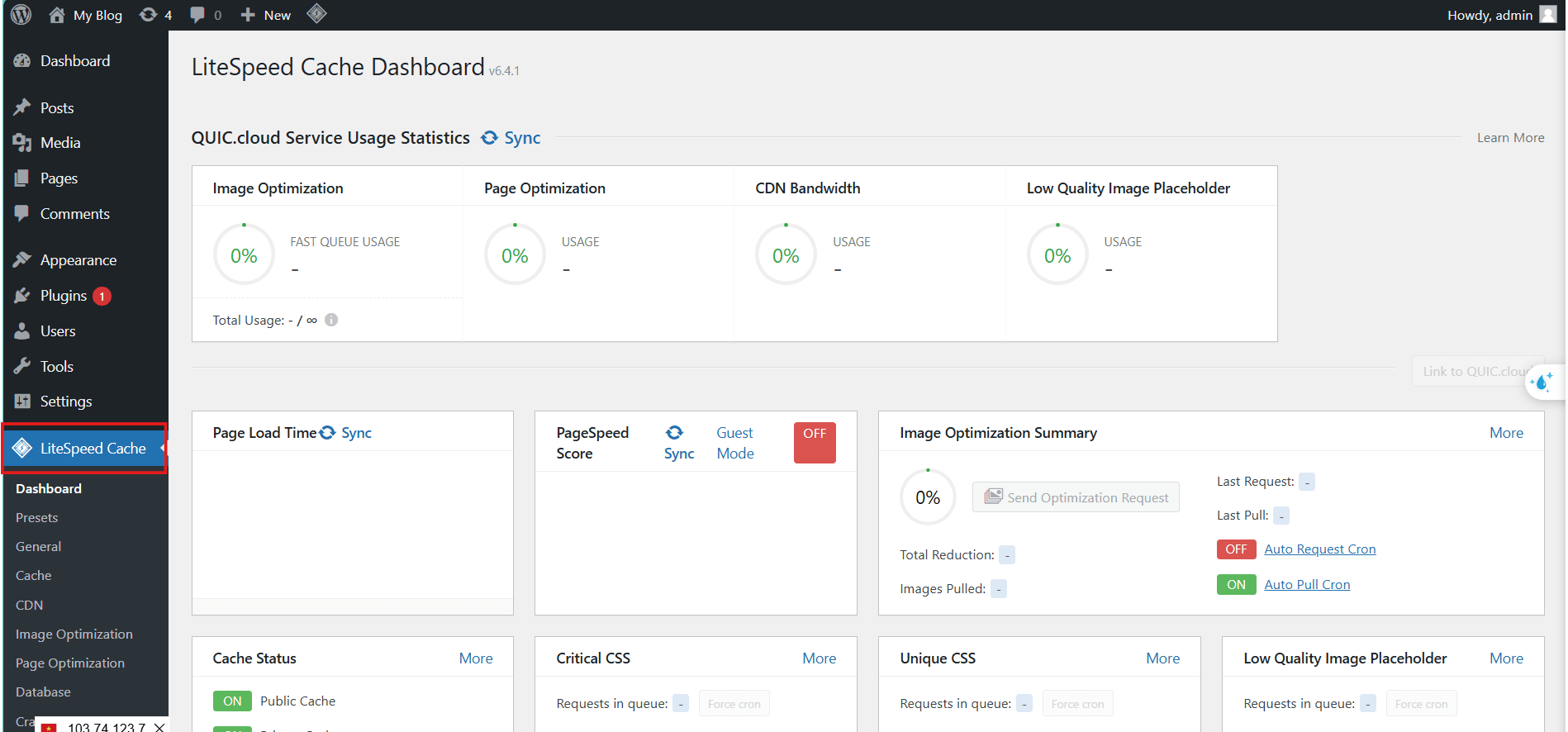This screenshot has width=1568, height=732.
Task: Toggle Auto Pull Cron ON badge
Action: 1236,585
